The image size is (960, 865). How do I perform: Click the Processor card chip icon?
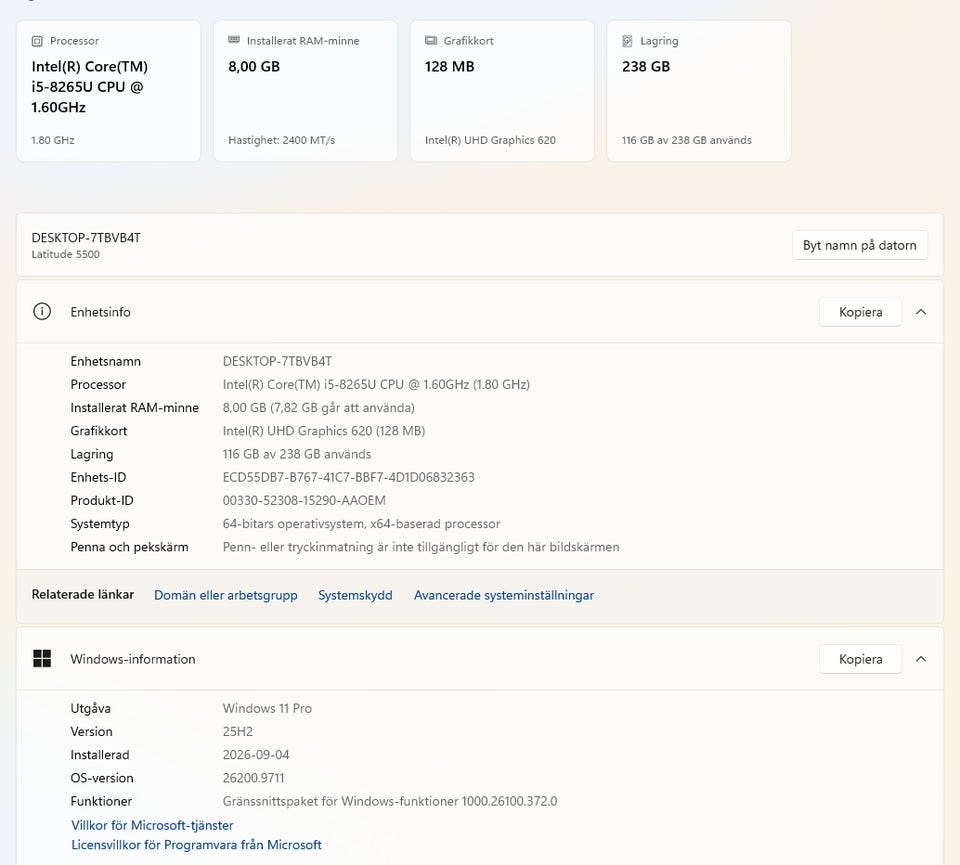tap(37, 41)
